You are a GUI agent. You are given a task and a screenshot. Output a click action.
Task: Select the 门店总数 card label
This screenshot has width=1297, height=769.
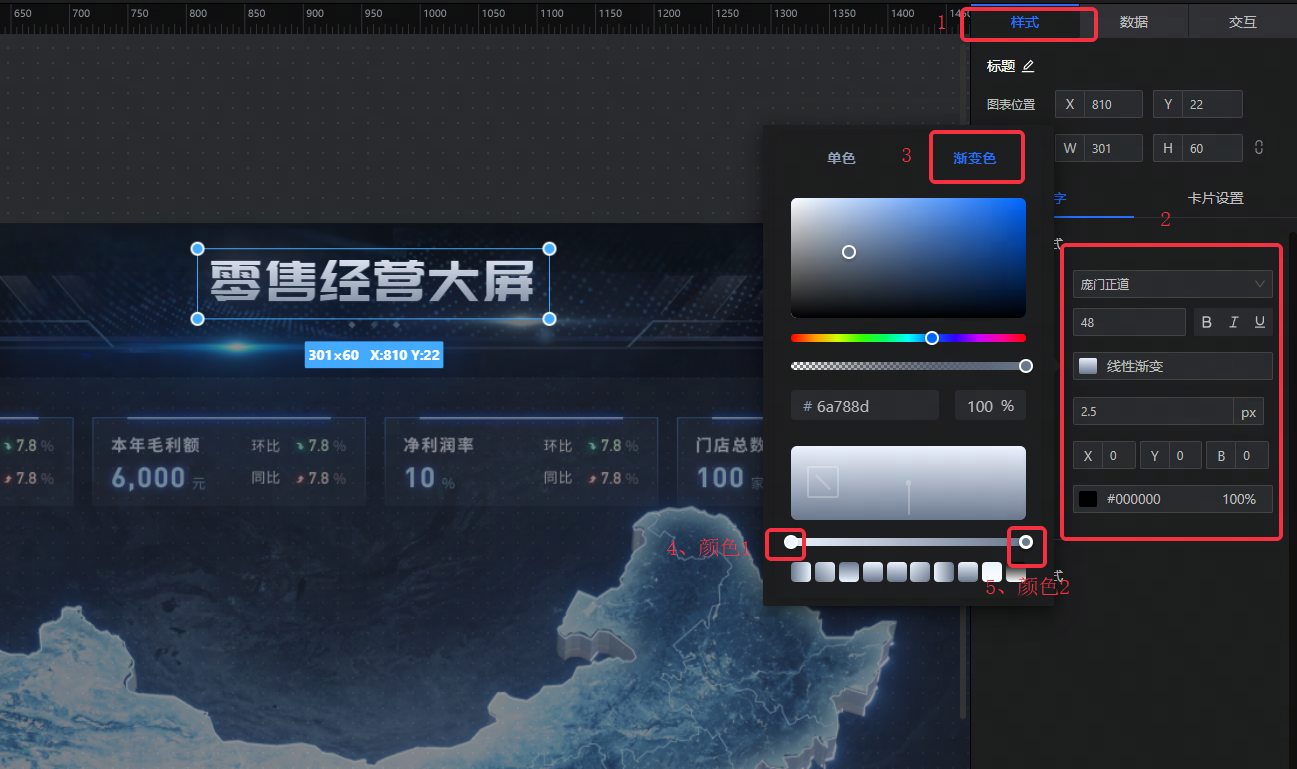coord(730,445)
